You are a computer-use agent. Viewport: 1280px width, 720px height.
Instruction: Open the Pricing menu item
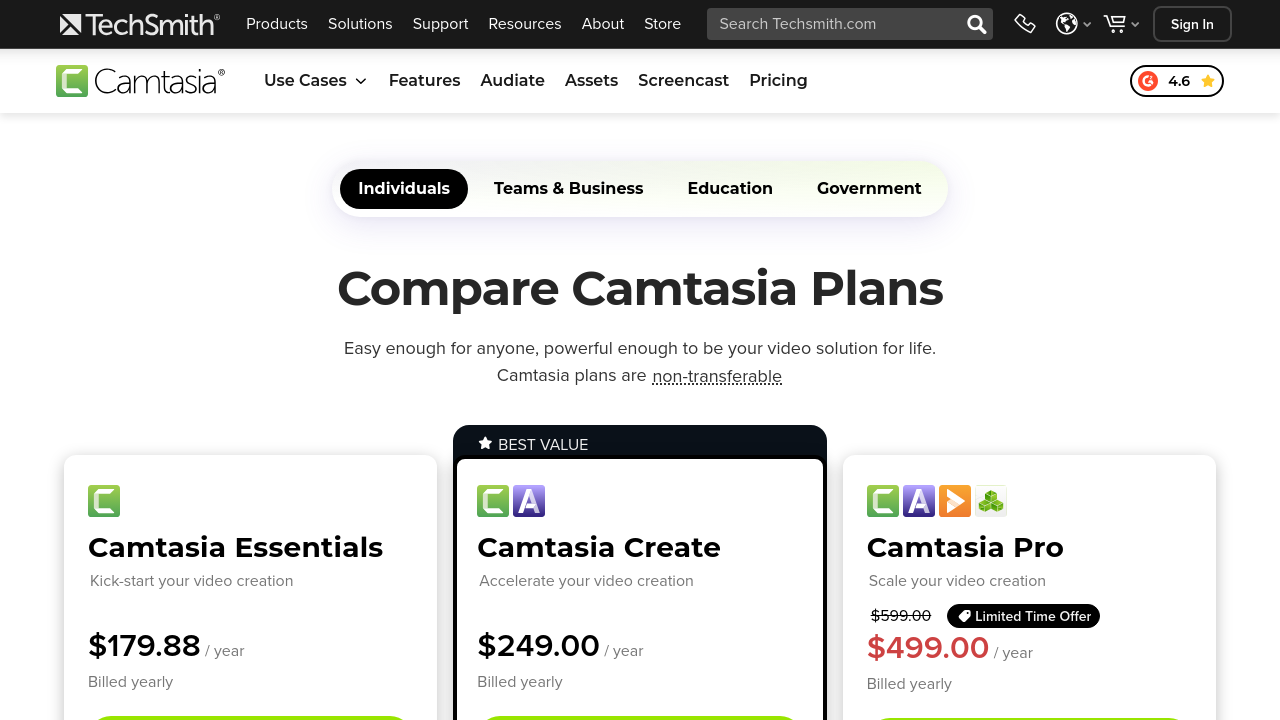tap(778, 81)
